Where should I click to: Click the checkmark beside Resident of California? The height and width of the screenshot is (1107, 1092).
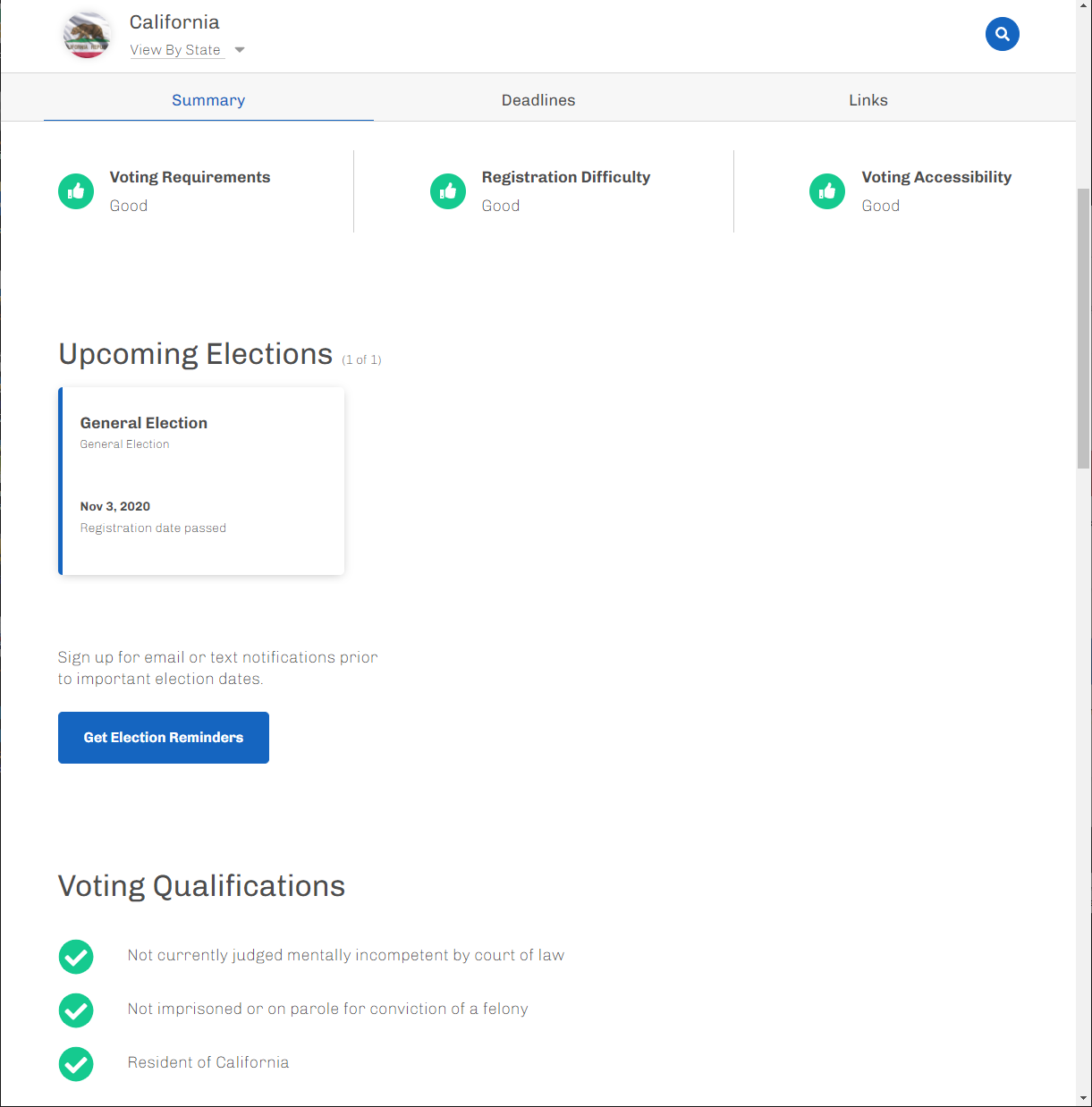click(76, 1064)
